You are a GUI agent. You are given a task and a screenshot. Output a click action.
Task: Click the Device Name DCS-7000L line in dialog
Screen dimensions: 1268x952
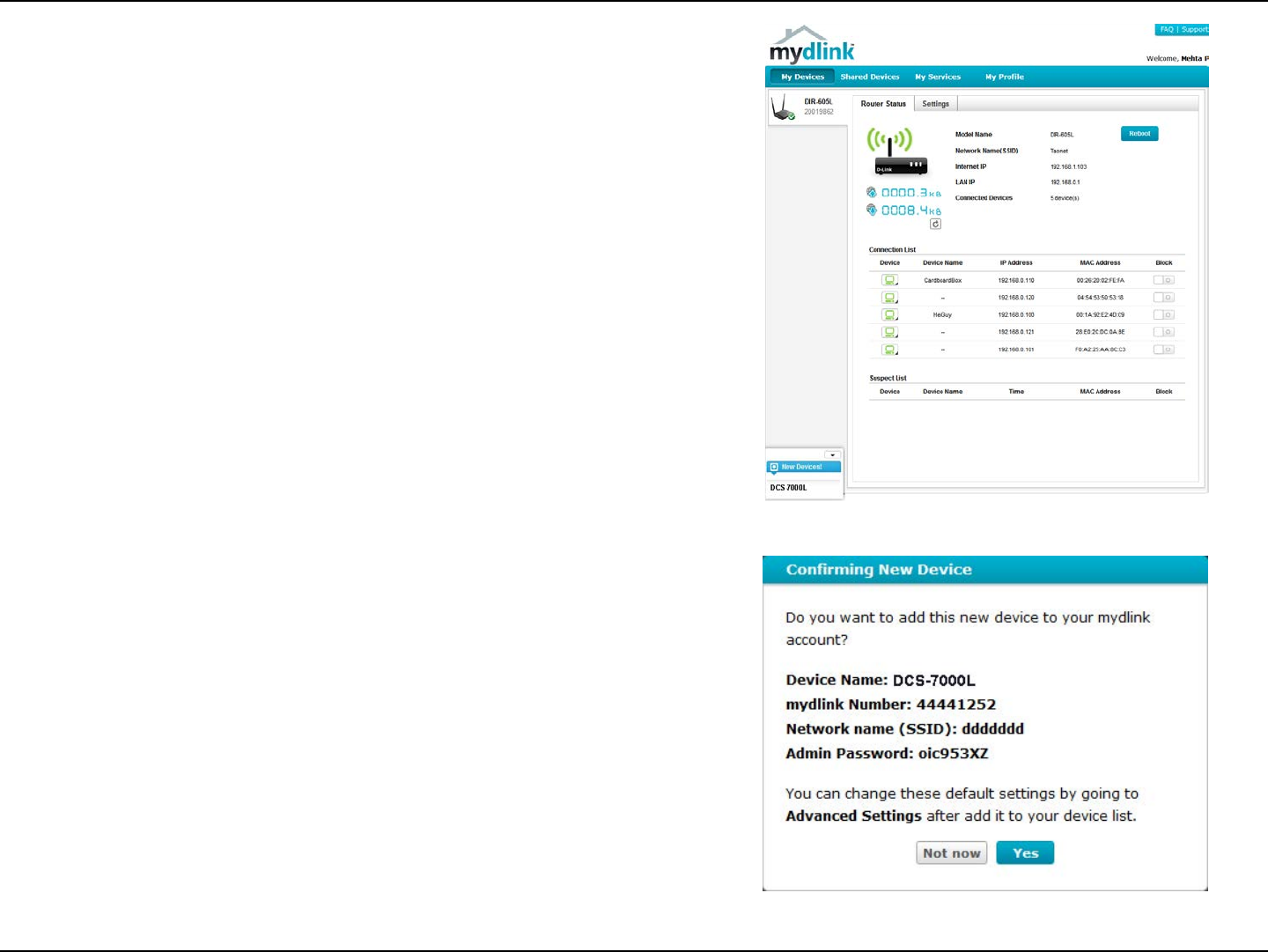coord(881,680)
